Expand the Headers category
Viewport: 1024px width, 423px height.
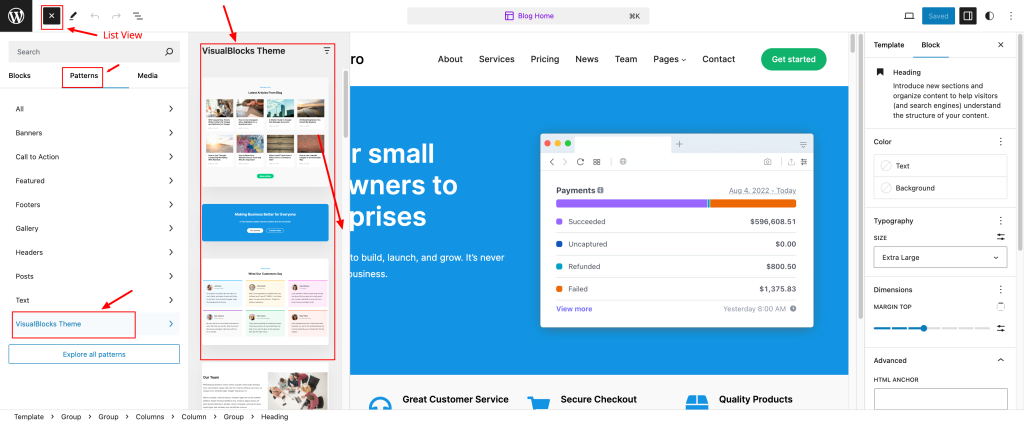pos(94,252)
